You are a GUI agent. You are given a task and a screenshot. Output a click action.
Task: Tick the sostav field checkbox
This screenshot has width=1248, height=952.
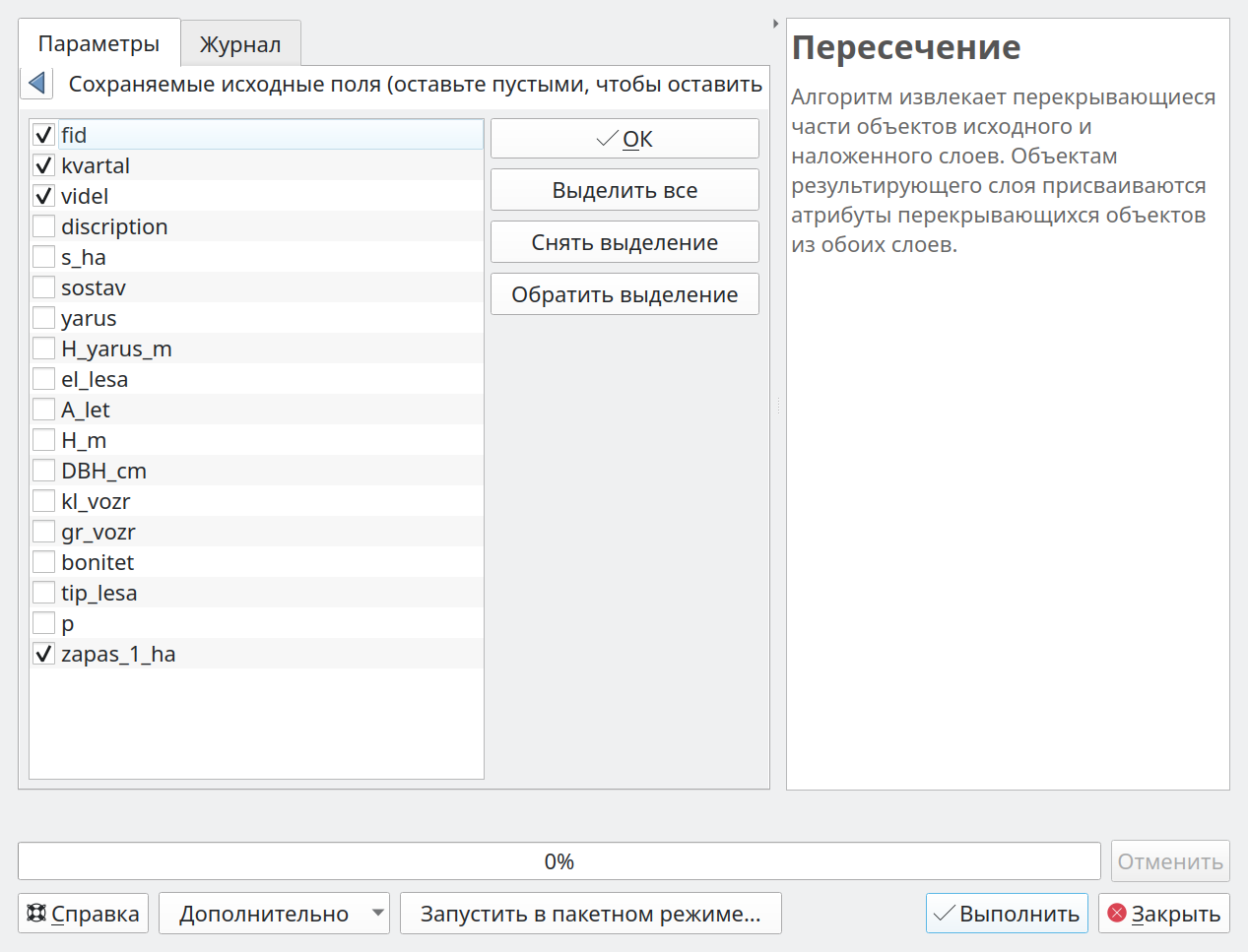point(43,287)
